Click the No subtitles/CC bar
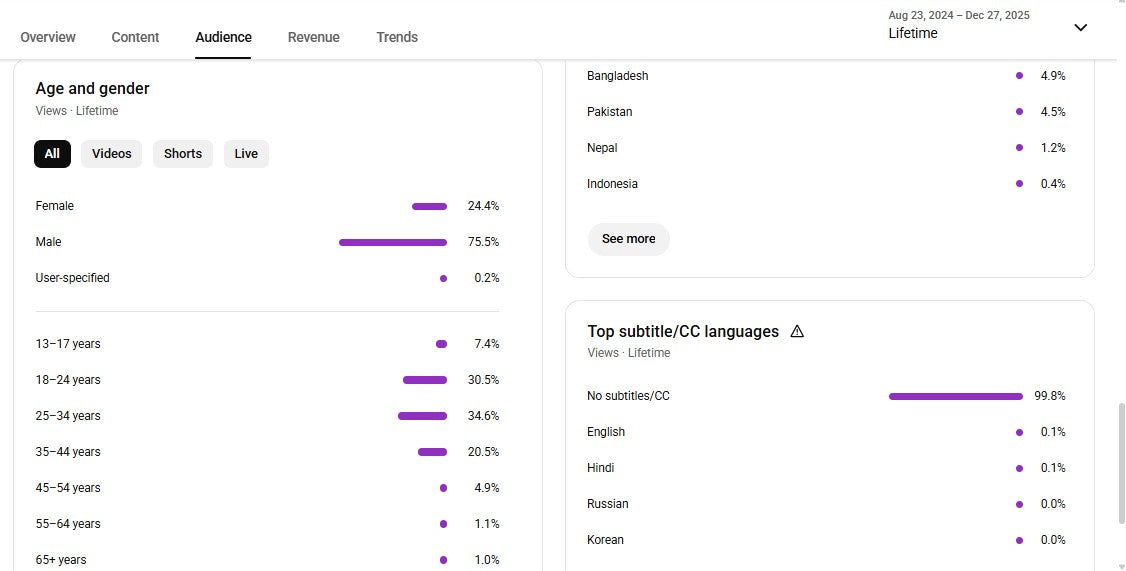Screen dimensions: 1126x571 (x=955, y=396)
